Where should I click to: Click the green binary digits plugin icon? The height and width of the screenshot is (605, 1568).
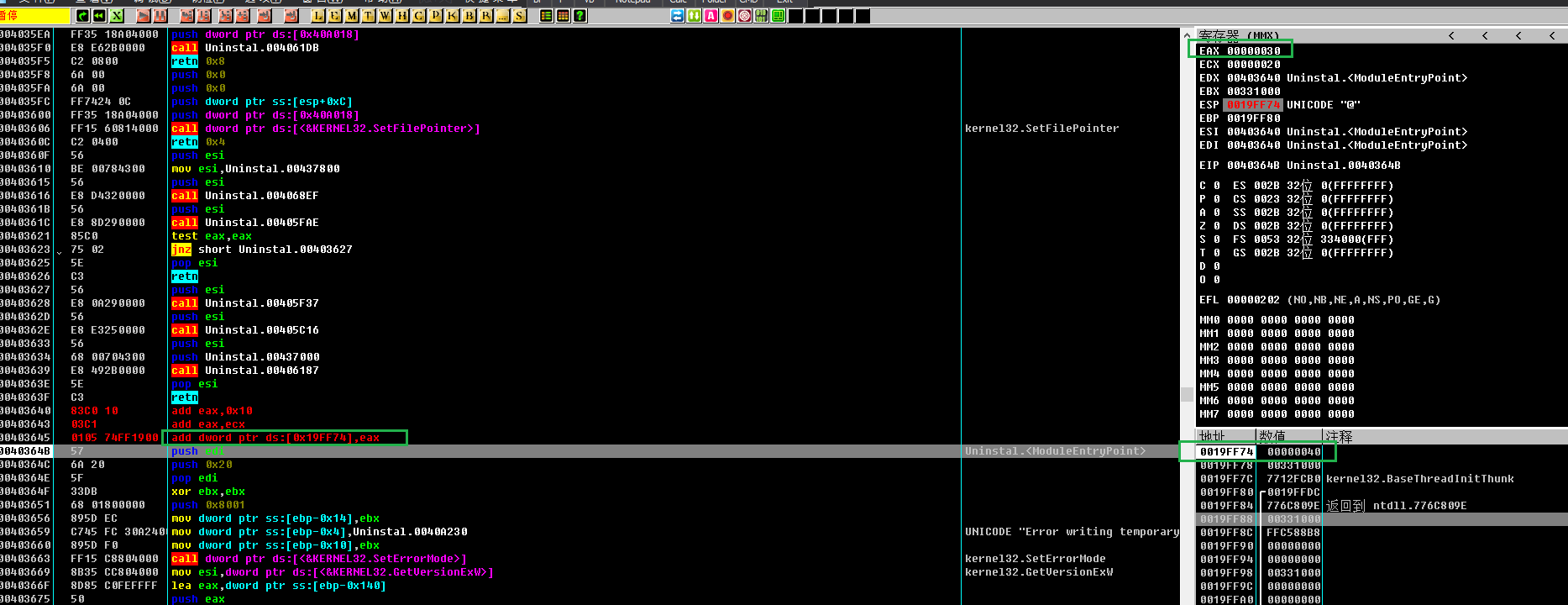tap(762, 16)
